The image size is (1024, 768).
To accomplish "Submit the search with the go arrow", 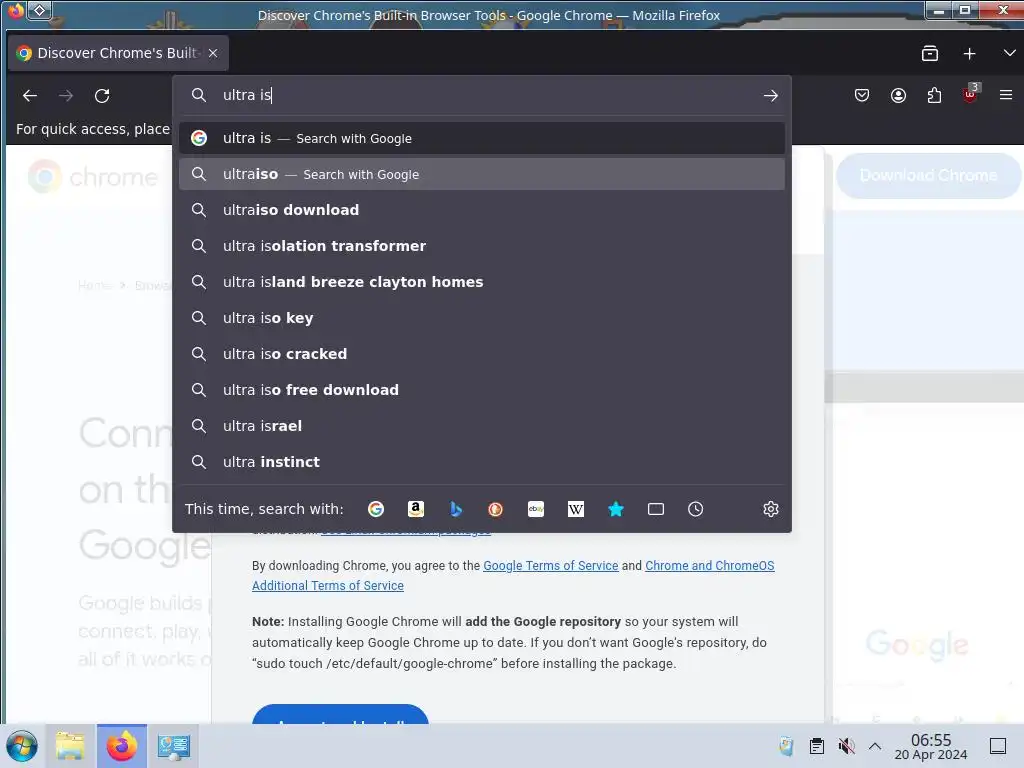I will [x=771, y=96].
